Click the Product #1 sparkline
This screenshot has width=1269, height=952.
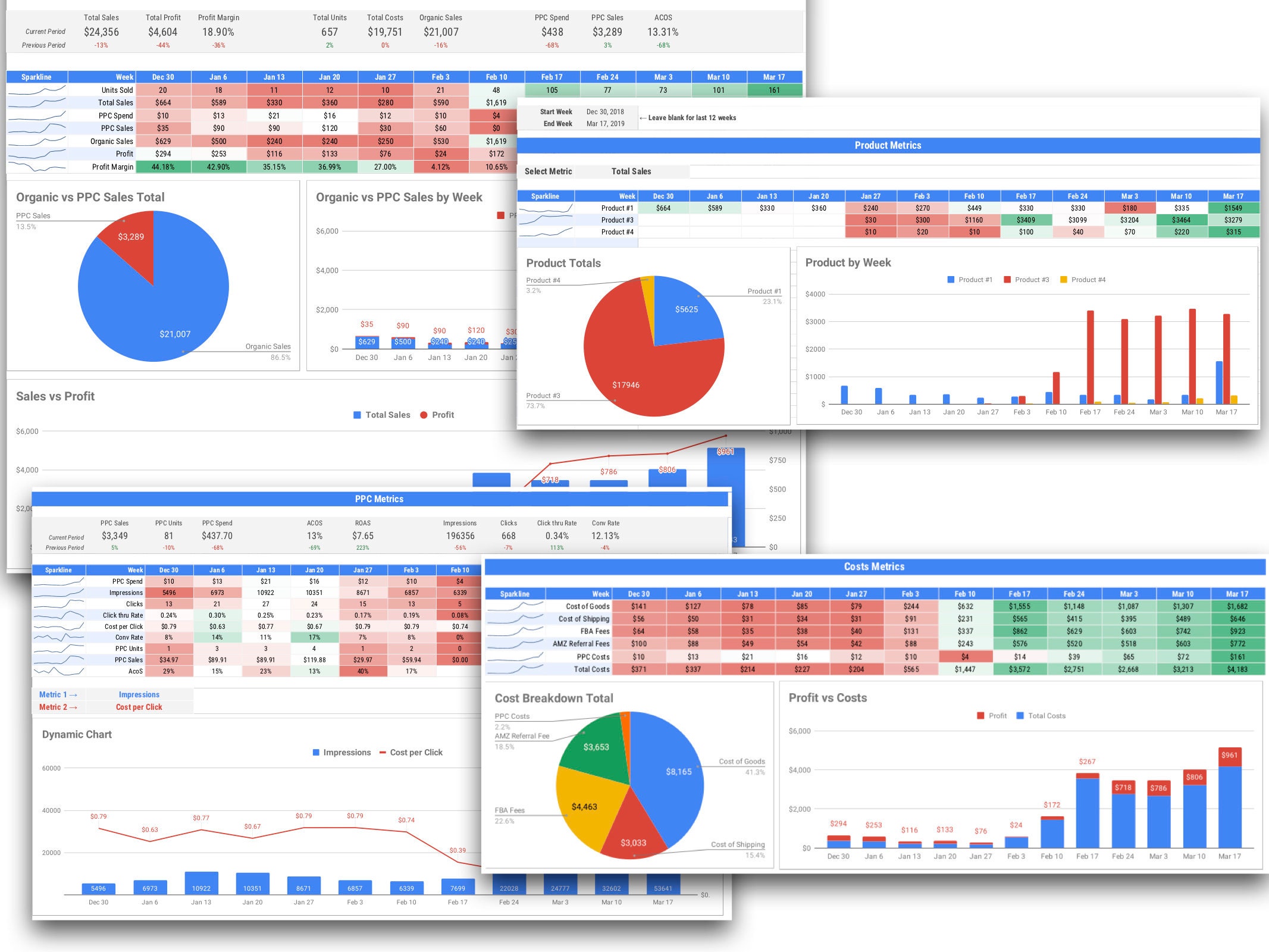click(546, 208)
